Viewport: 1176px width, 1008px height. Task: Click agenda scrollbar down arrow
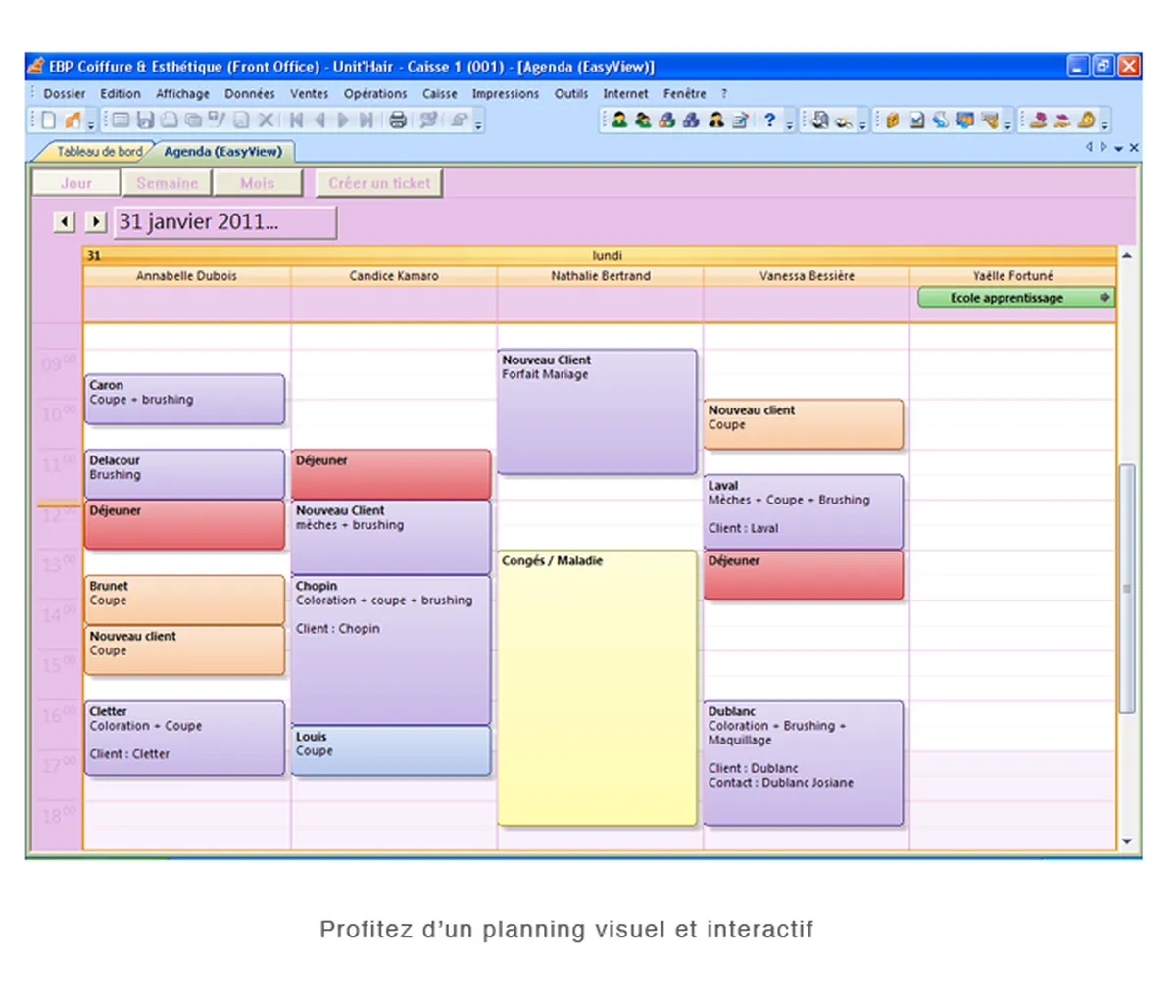tap(1127, 841)
